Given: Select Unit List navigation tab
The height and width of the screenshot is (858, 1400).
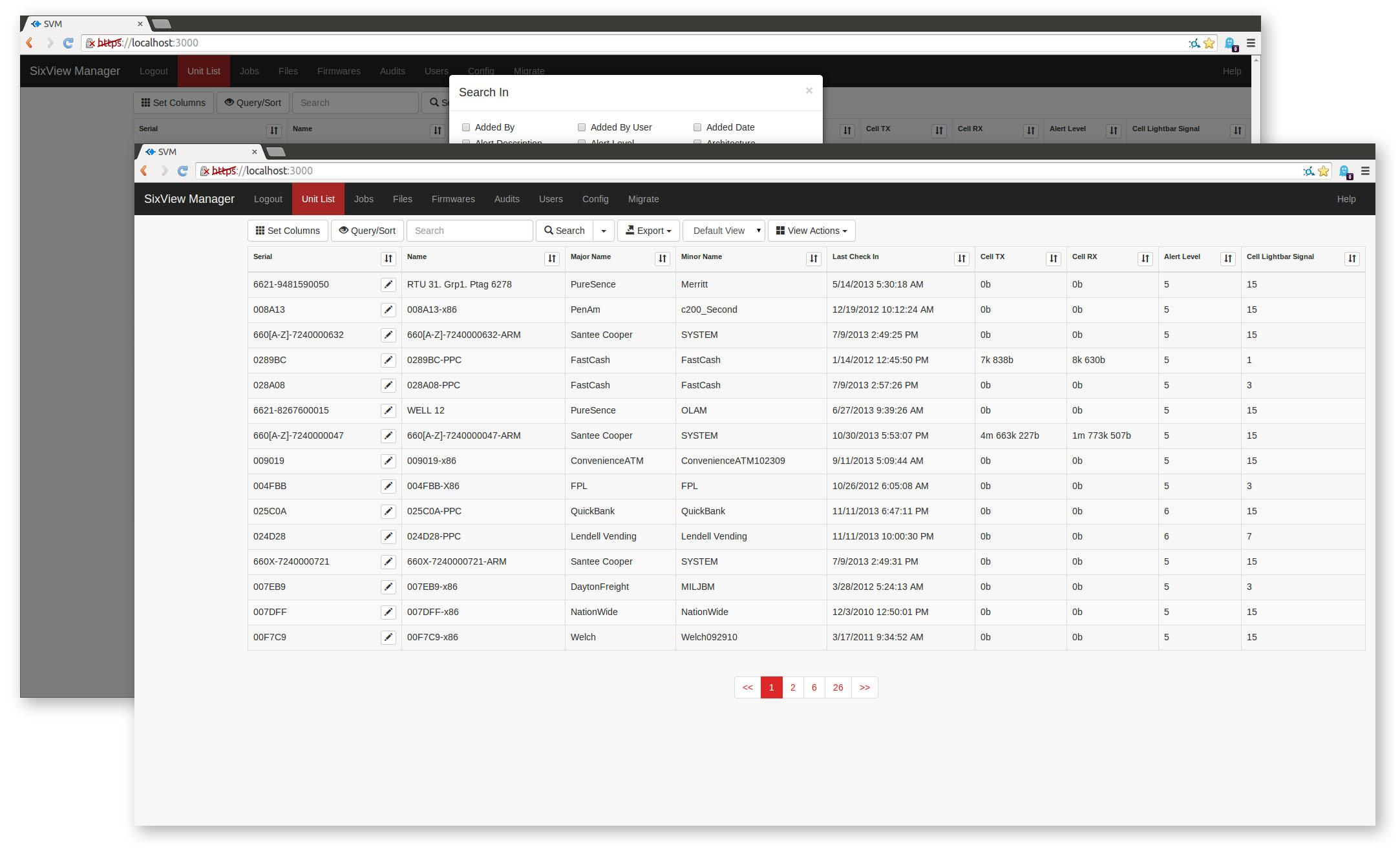Looking at the screenshot, I should point(318,199).
